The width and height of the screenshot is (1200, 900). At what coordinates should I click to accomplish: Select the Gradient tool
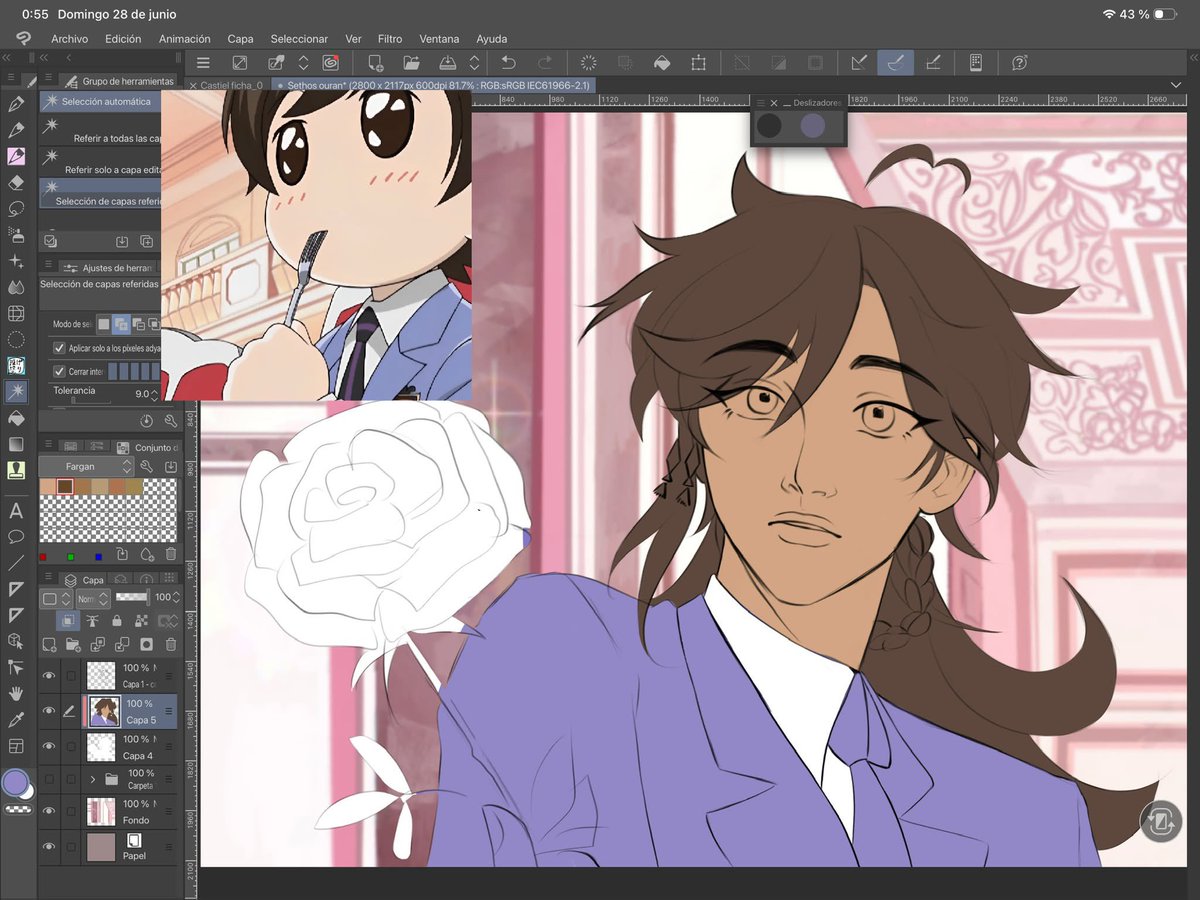tap(16, 443)
